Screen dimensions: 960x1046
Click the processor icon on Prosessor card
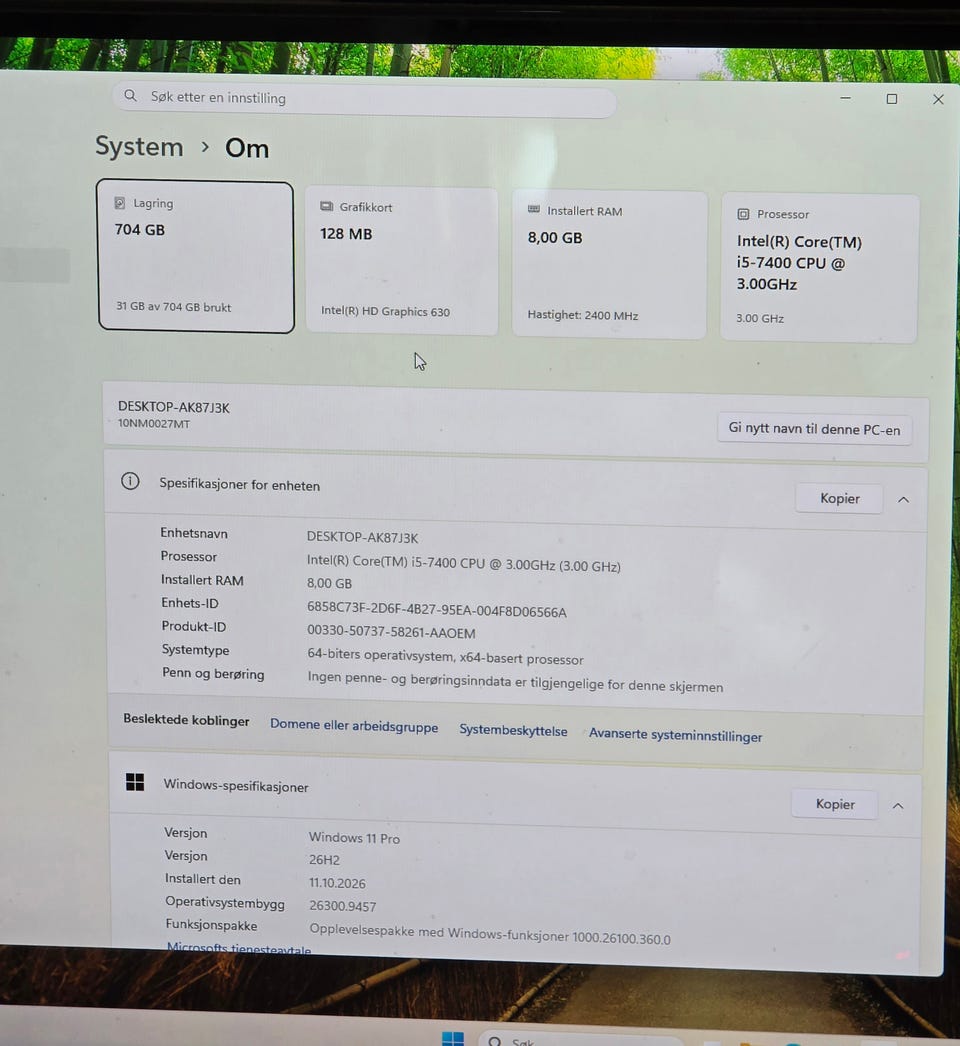(743, 214)
